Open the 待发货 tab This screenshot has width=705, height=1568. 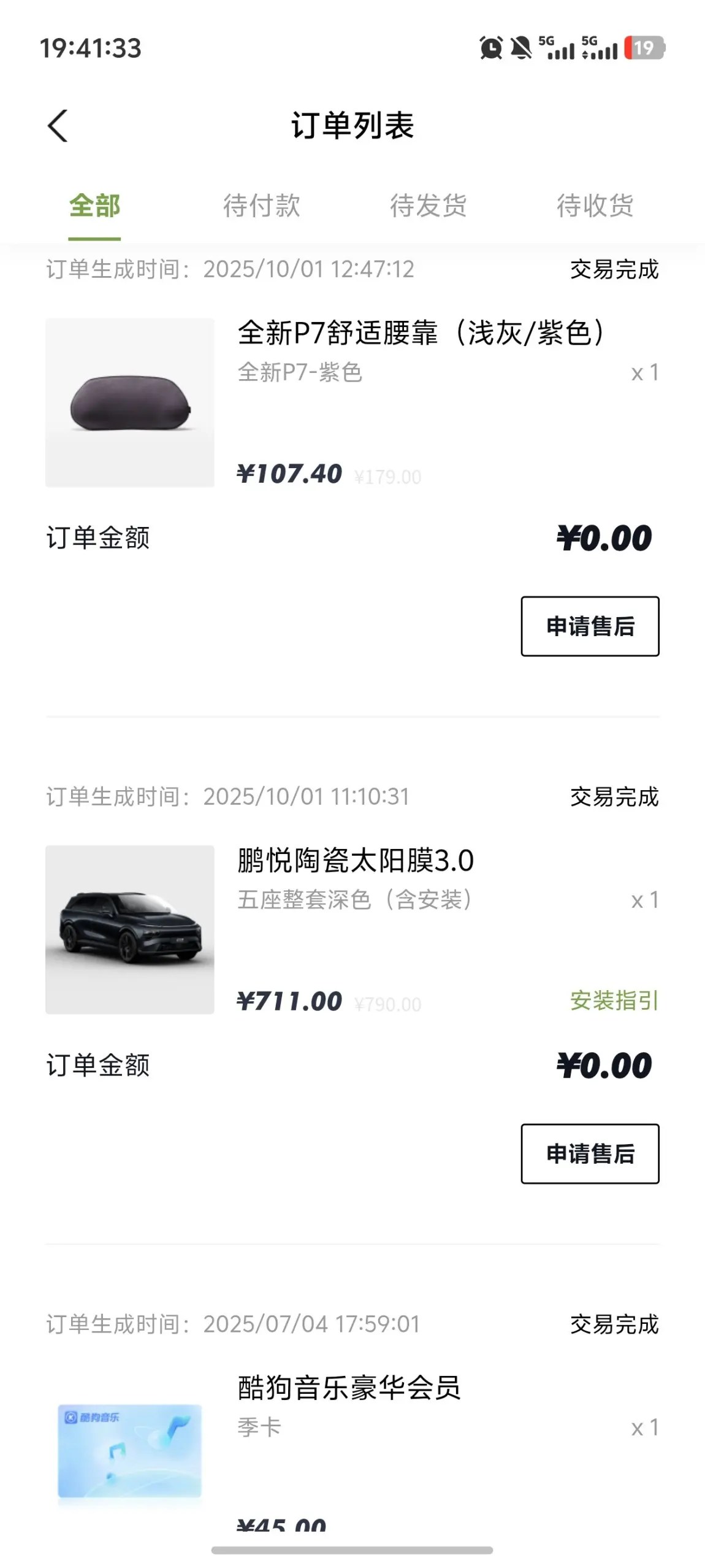click(x=429, y=206)
